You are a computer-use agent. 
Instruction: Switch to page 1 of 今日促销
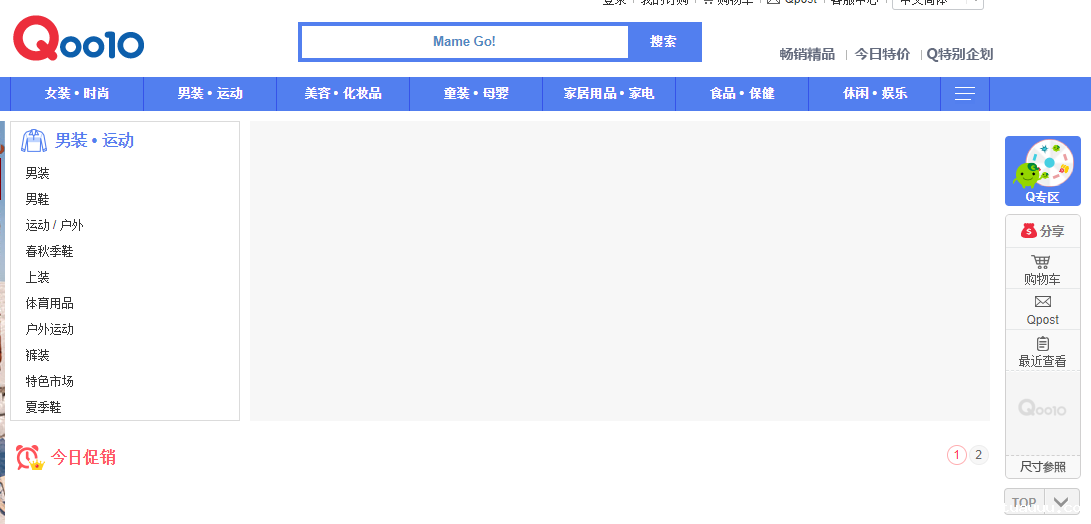pyautogui.click(x=956, y=455)
